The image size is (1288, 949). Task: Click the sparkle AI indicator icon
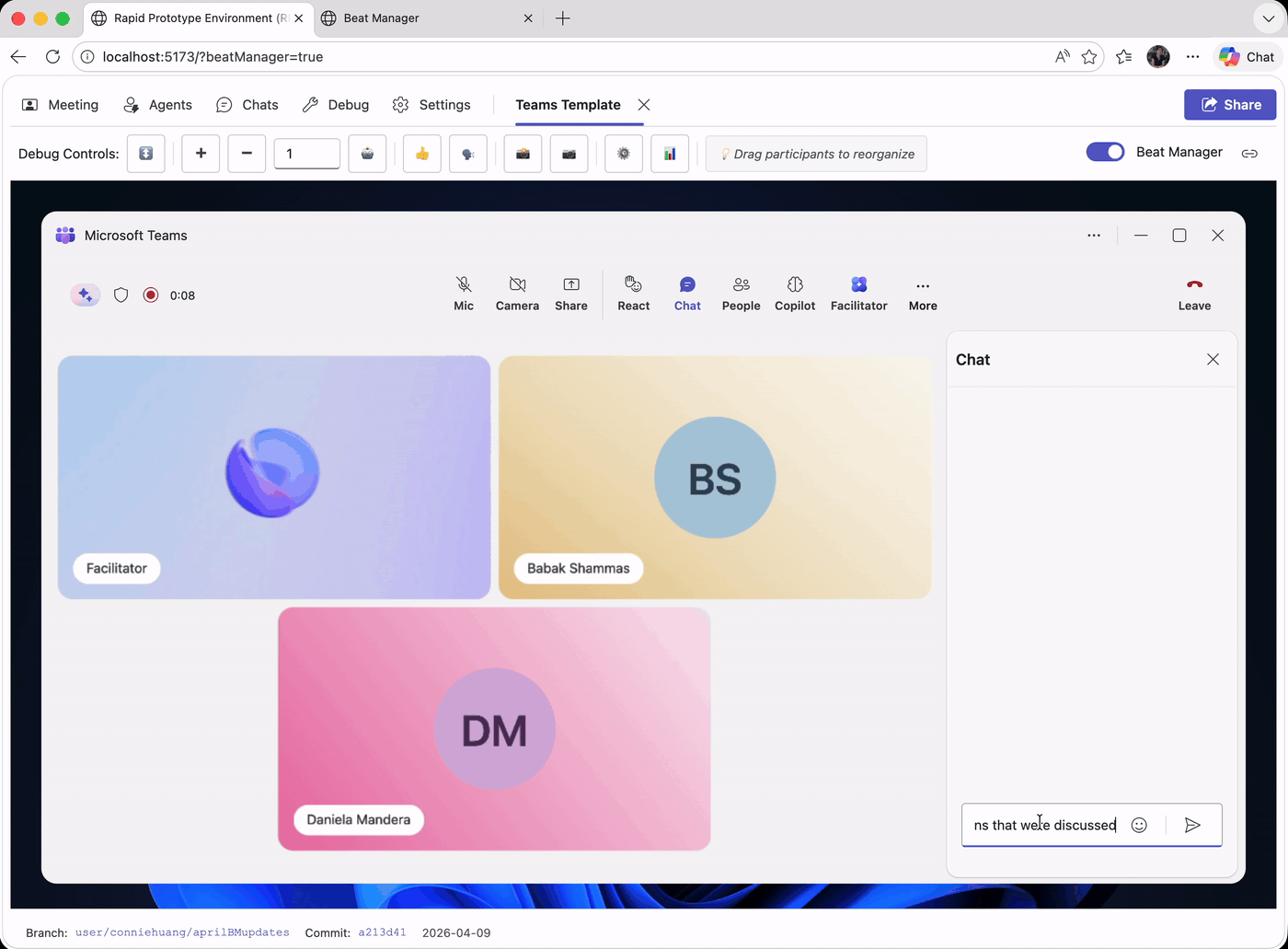point(85,295)
